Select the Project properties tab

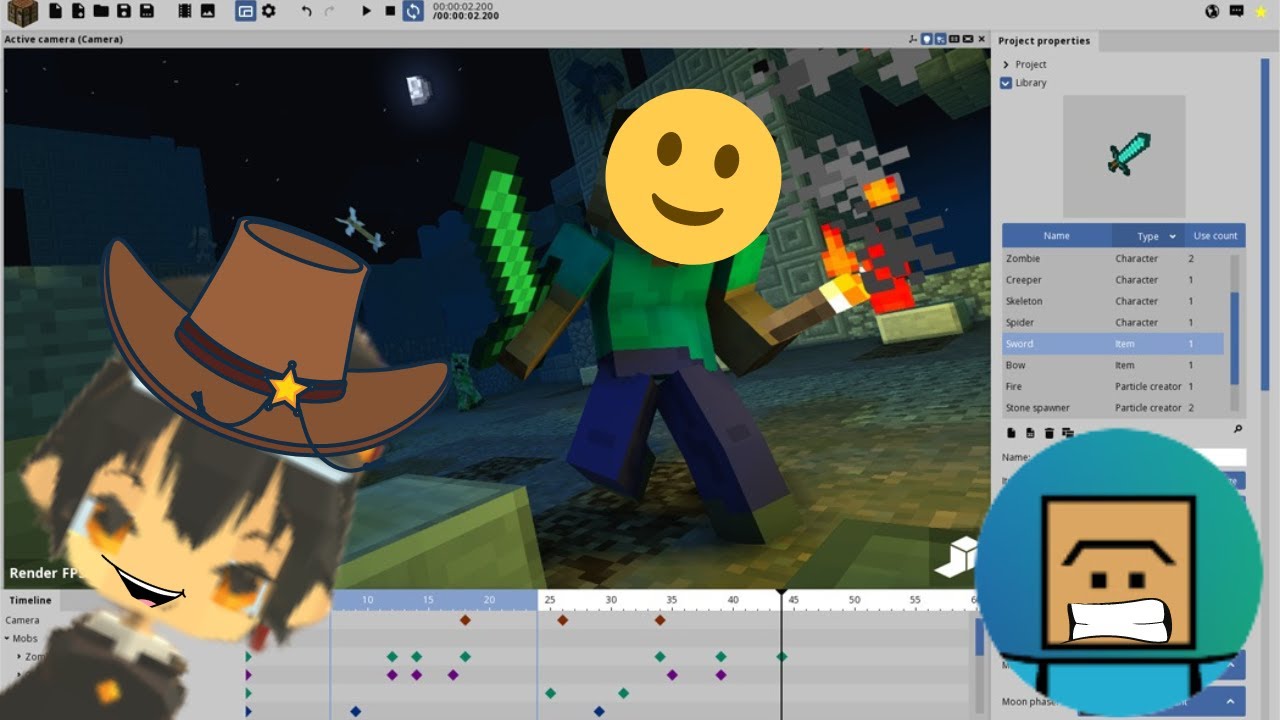click(1044, 41)
